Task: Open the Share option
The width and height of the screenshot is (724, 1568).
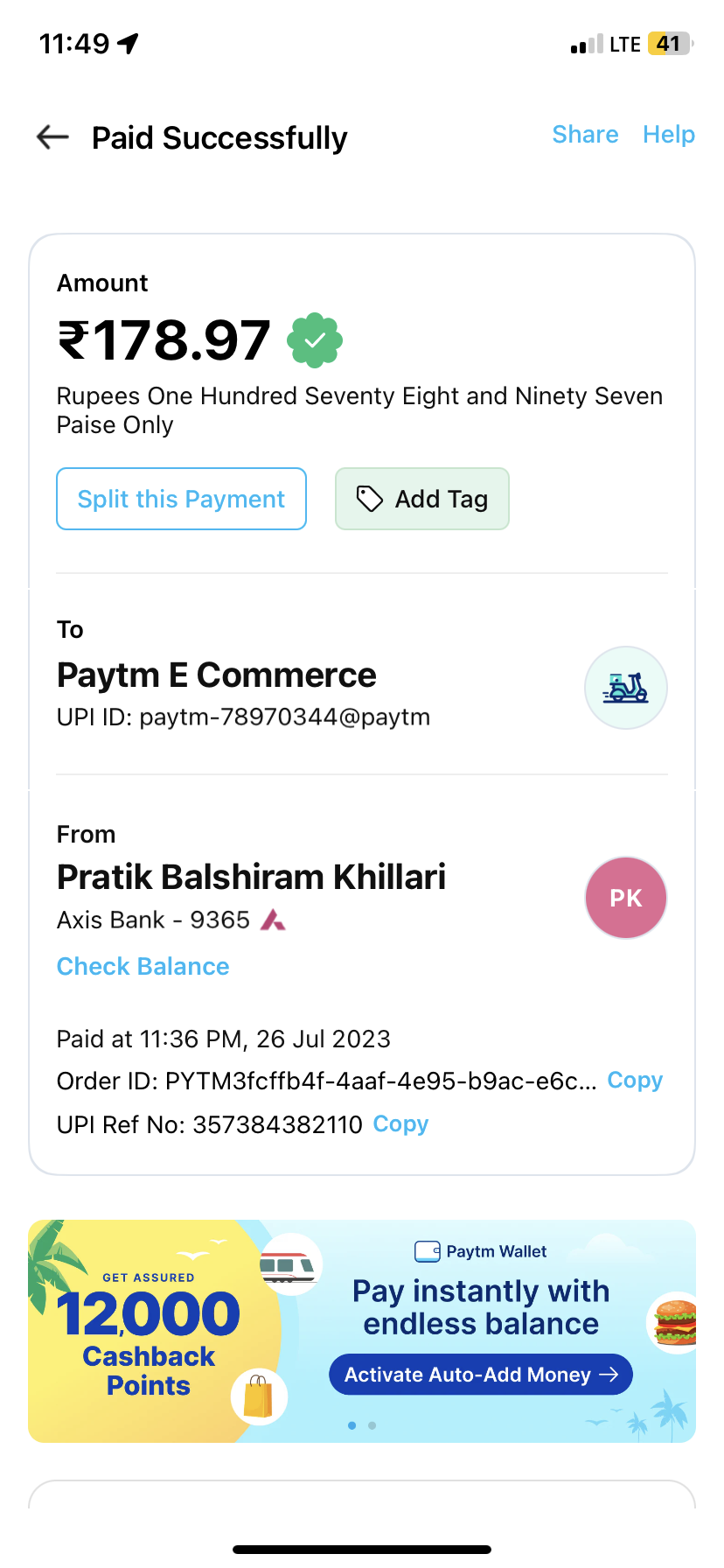Action: point(585,135)
